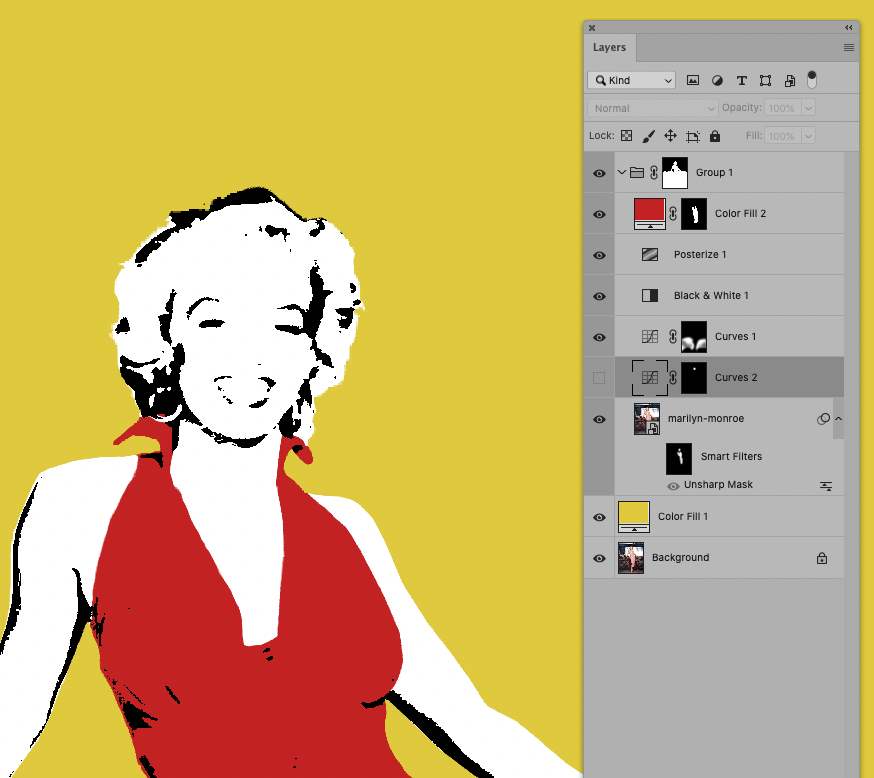Switch to the Layers tab
This screenshot has height=778, width=874.
coord(609,47)
